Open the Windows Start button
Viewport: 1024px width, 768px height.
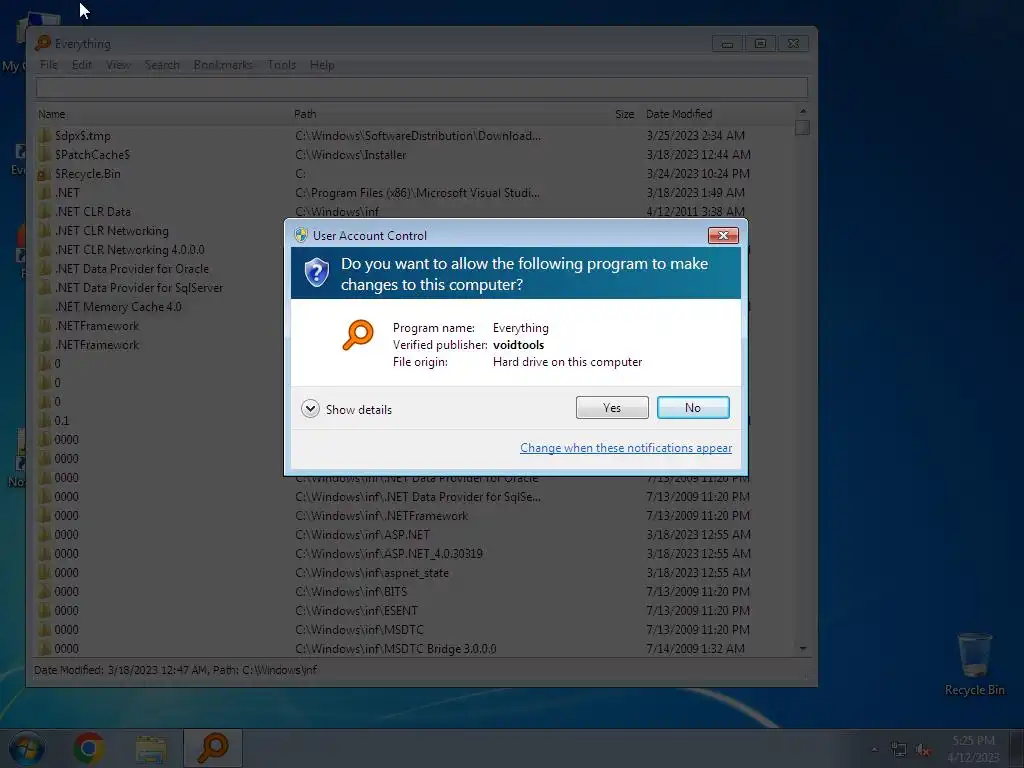pos(26,748)
